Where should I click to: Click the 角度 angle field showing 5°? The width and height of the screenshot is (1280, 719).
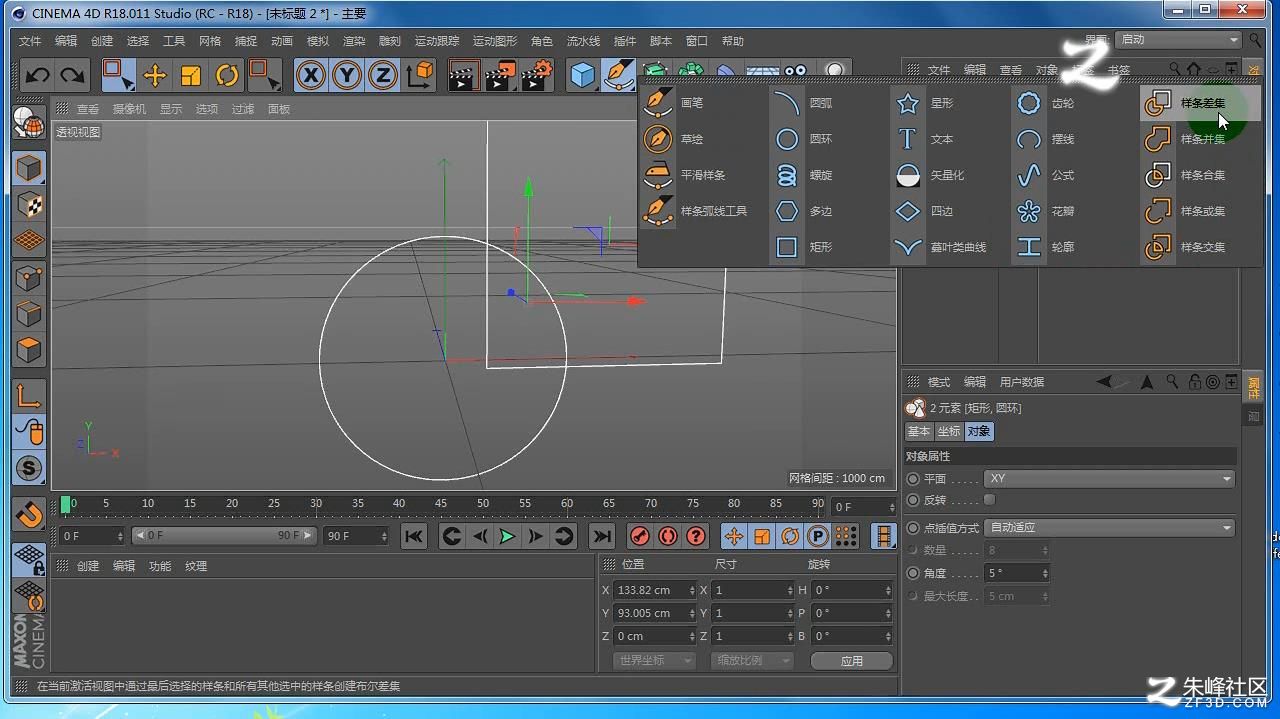(1017, 573)
